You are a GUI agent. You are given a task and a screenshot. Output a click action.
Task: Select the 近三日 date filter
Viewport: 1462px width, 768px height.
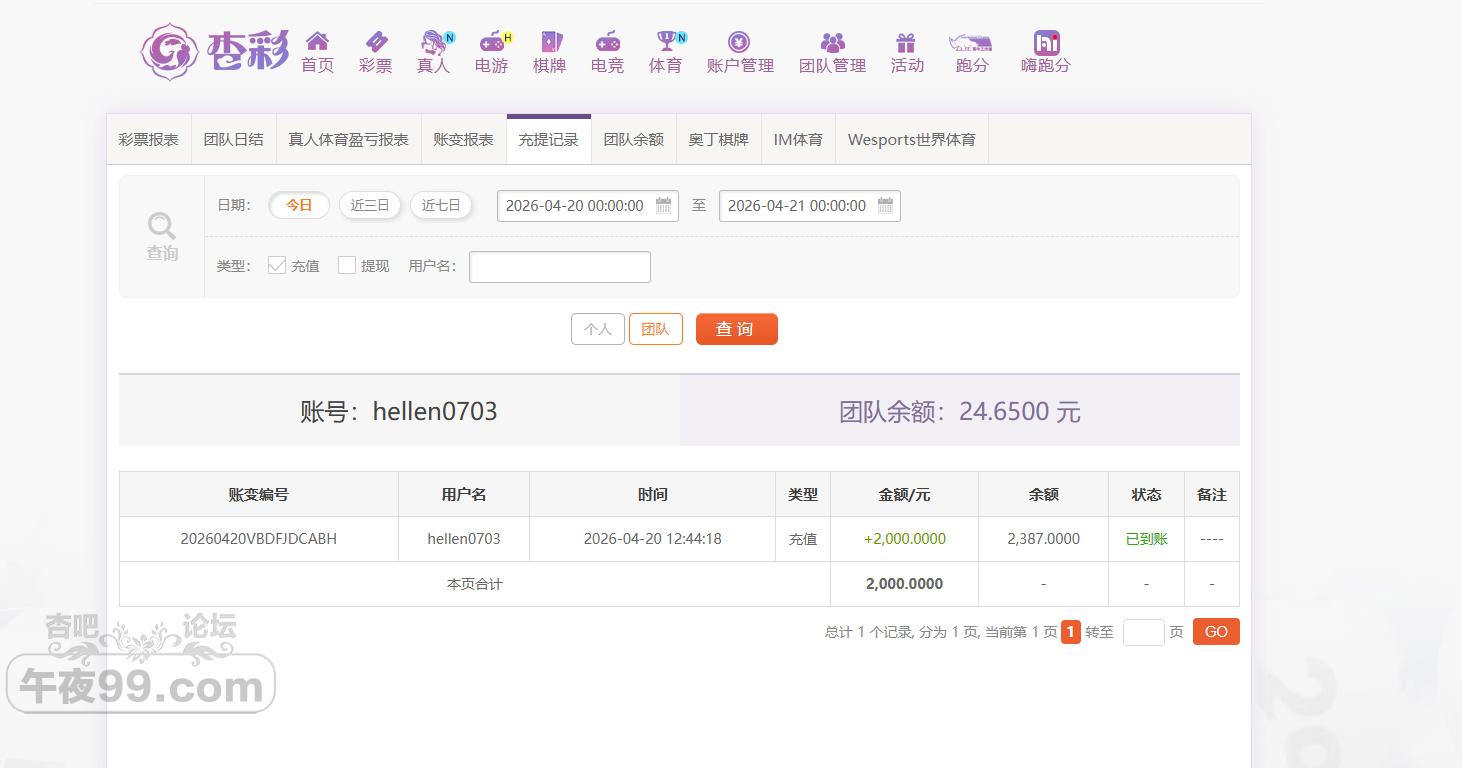370,206
